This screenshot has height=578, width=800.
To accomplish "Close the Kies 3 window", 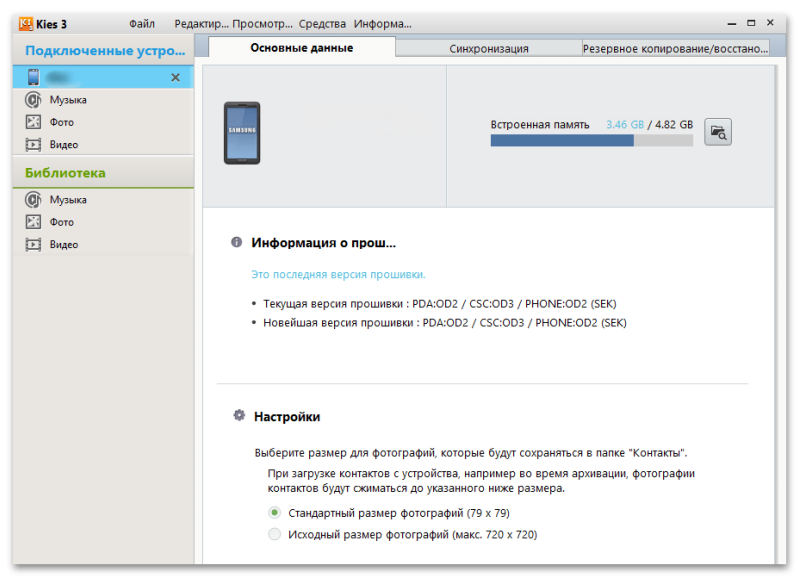I will 770,22.
